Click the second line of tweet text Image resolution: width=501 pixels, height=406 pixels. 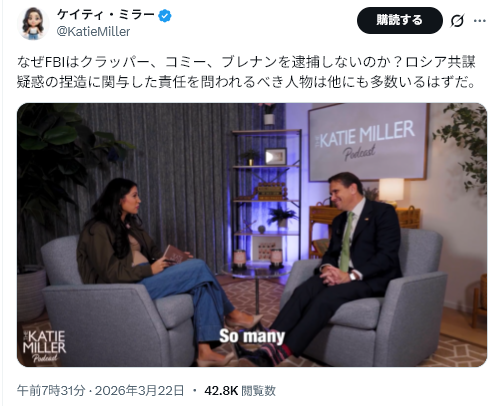247,82
